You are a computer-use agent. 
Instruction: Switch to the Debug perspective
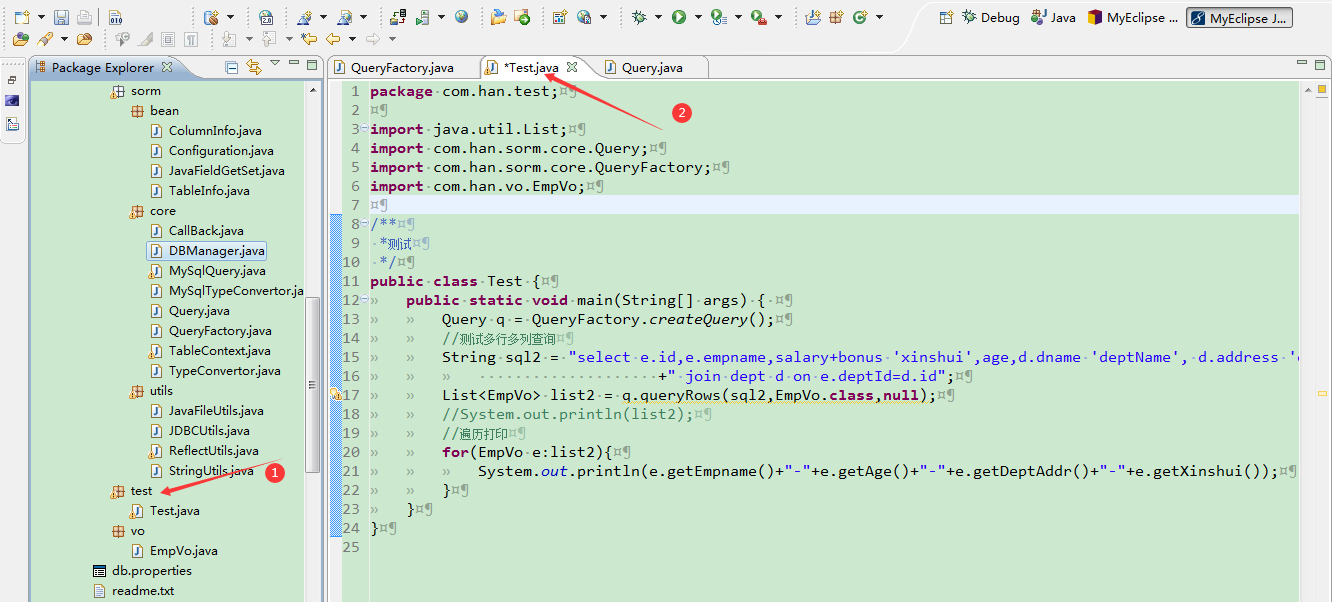[991, 18]
